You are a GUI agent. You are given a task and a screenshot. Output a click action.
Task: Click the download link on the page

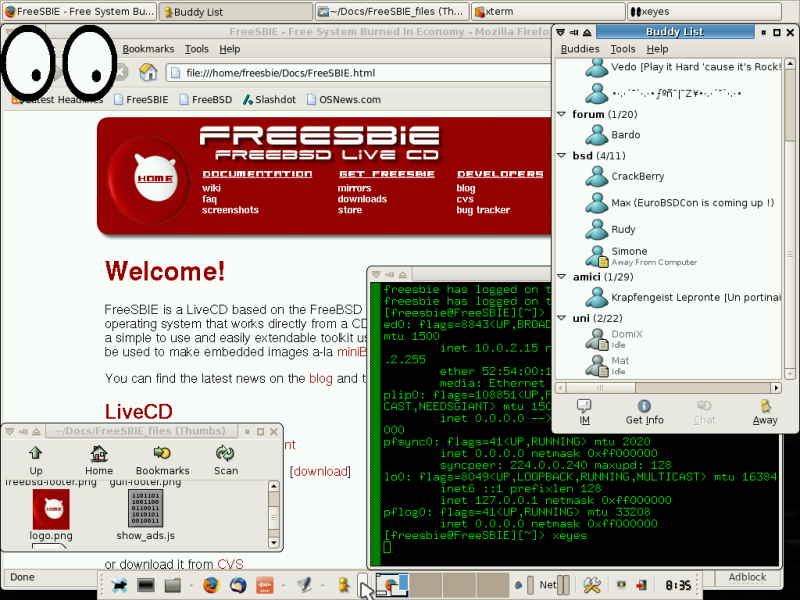coord(320,471)
